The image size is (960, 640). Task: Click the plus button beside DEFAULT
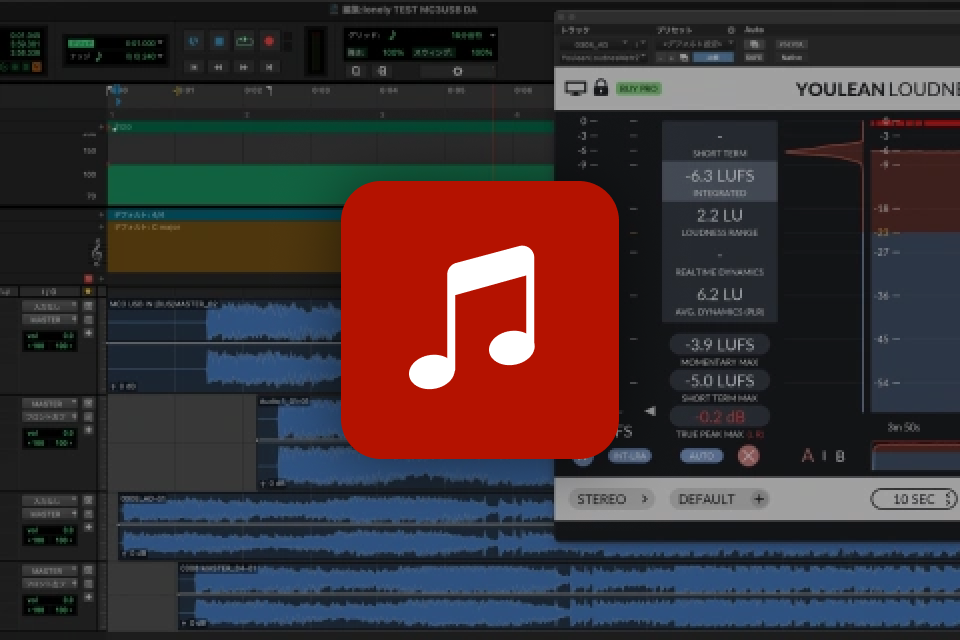click(759, 499)
